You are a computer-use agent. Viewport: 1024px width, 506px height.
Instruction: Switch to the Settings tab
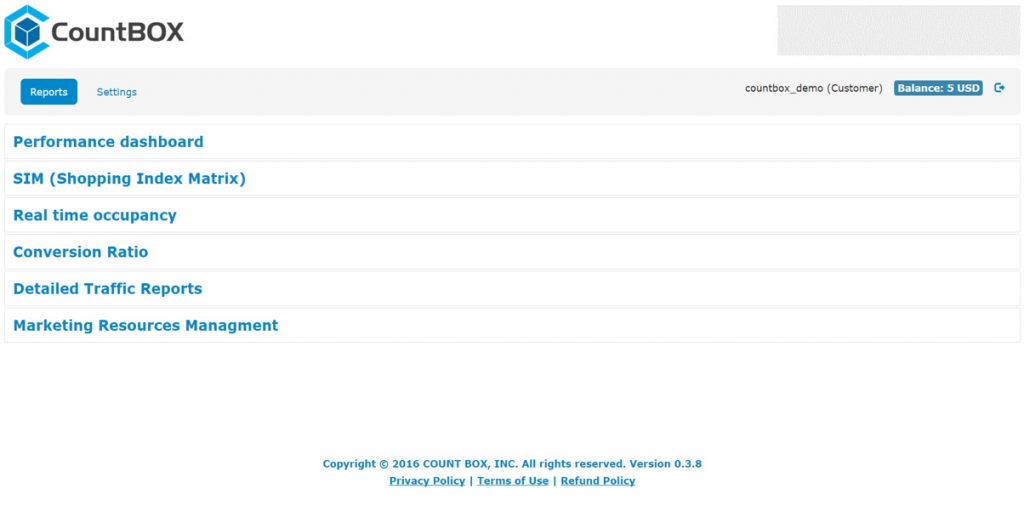pos(117,92)
